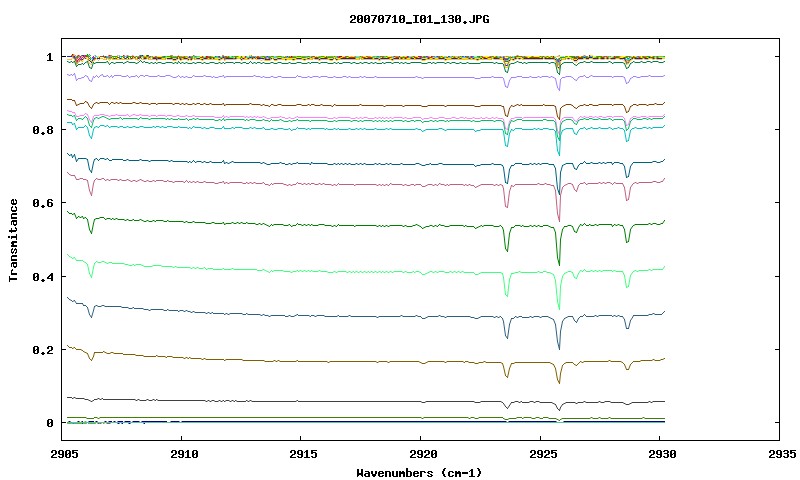Click the Transmittance y-axis label
Image resolution: width=800 pixels, height=480 pixels.
[x=13, y=240]
